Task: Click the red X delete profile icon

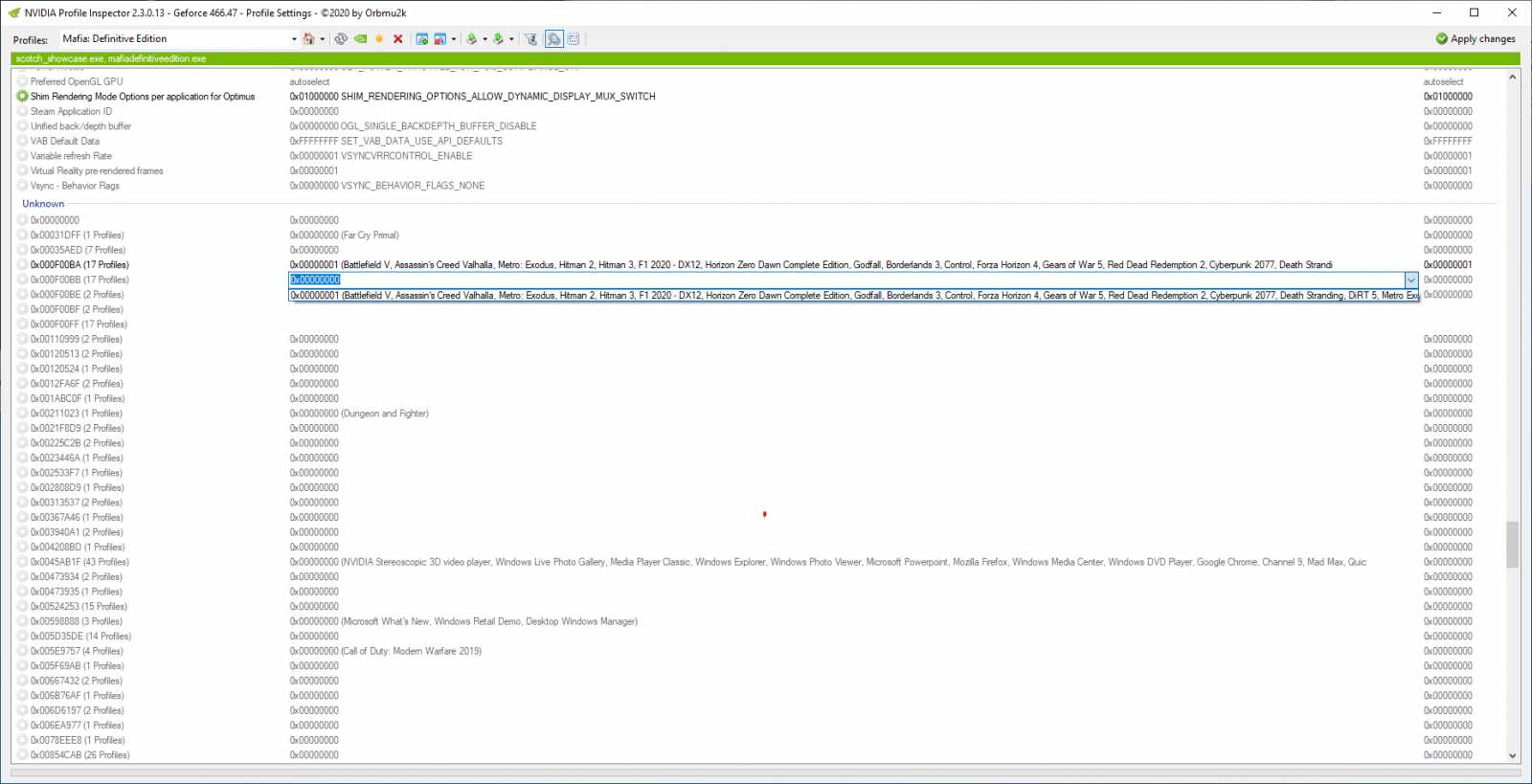Action: pos(398,39)
